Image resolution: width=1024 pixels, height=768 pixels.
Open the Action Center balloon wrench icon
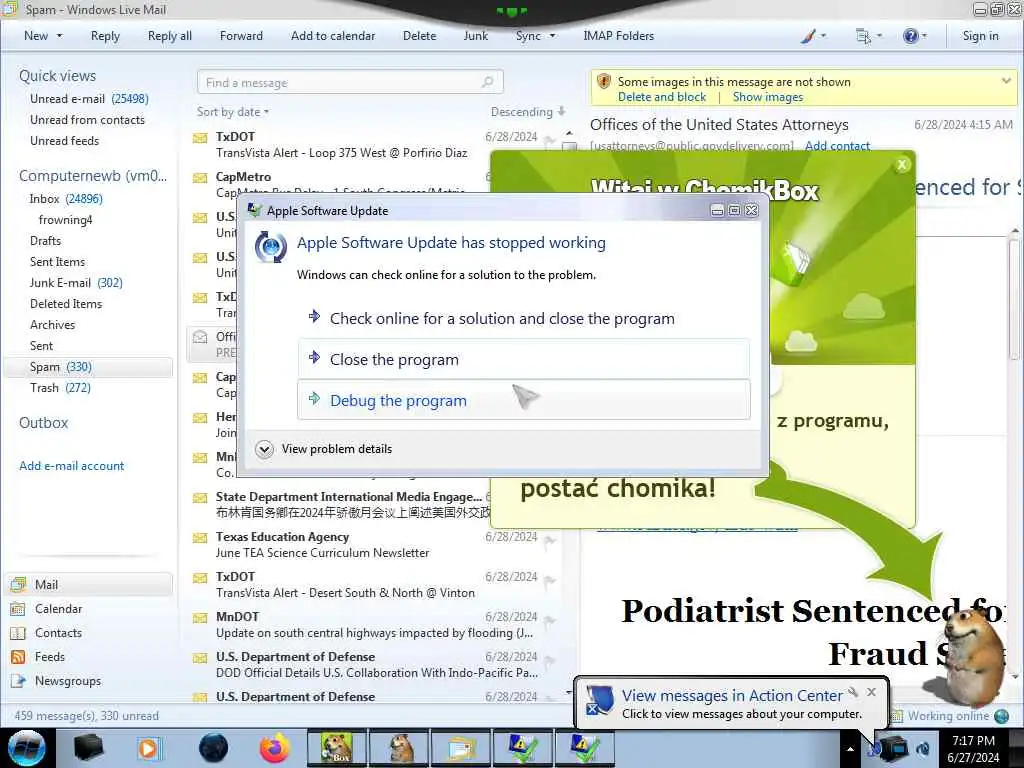[x=853, y=692]
